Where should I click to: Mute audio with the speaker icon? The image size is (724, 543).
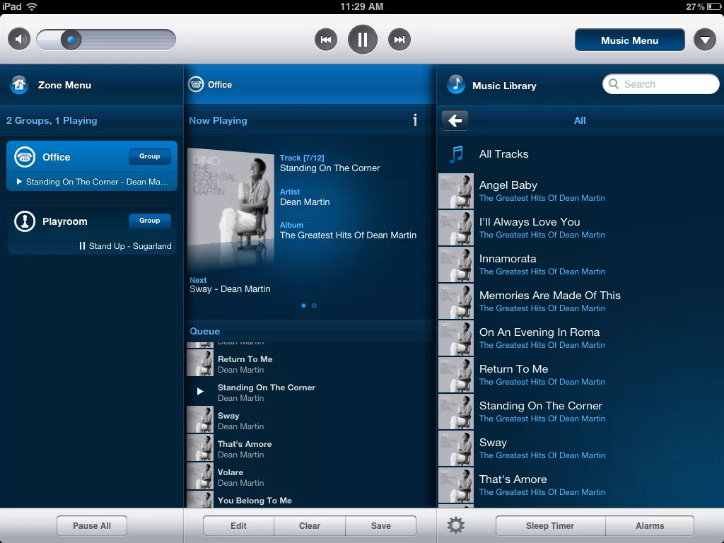point(19,39)
